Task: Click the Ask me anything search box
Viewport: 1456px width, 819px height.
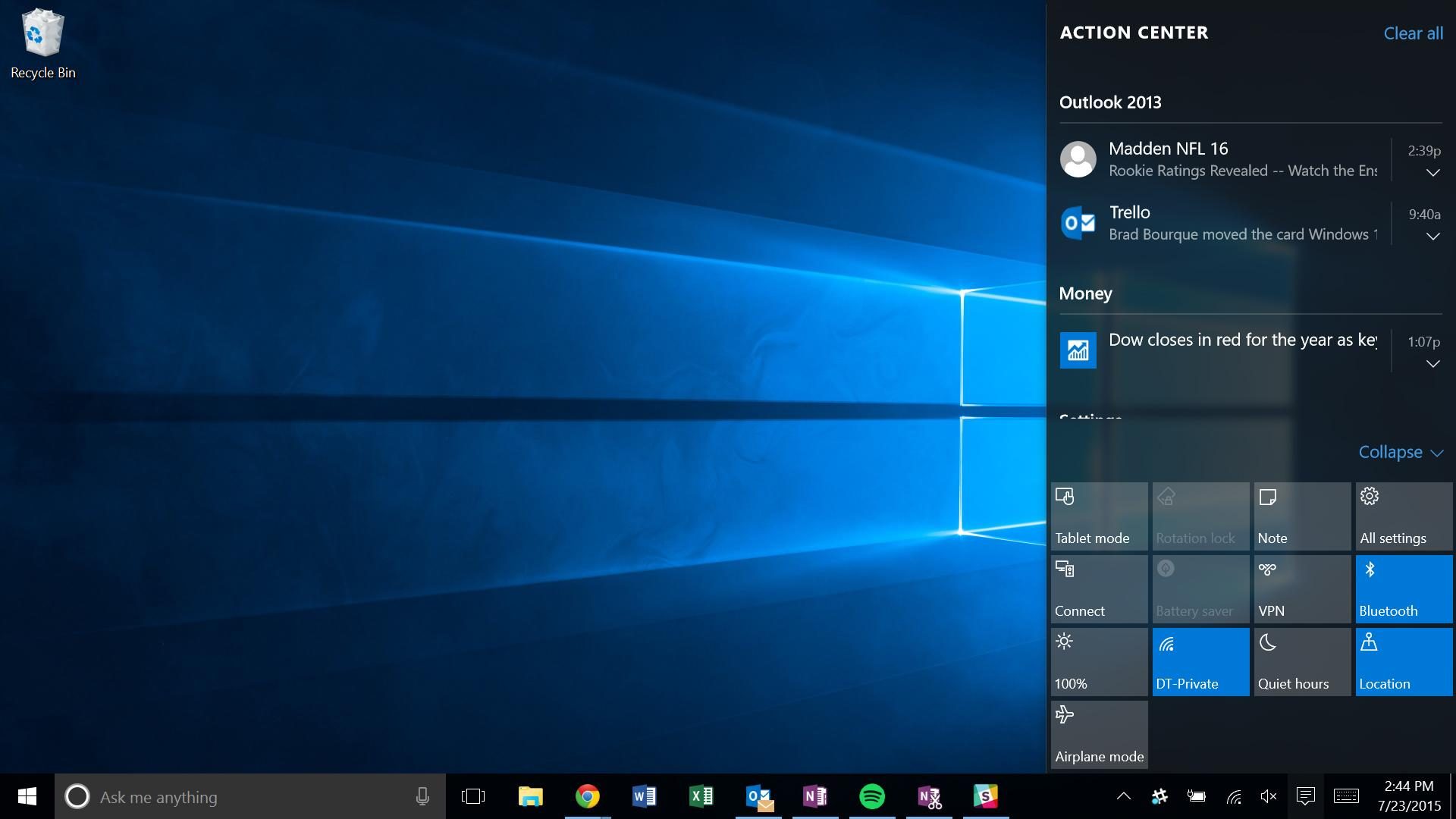Action: (x=250, y=796)
